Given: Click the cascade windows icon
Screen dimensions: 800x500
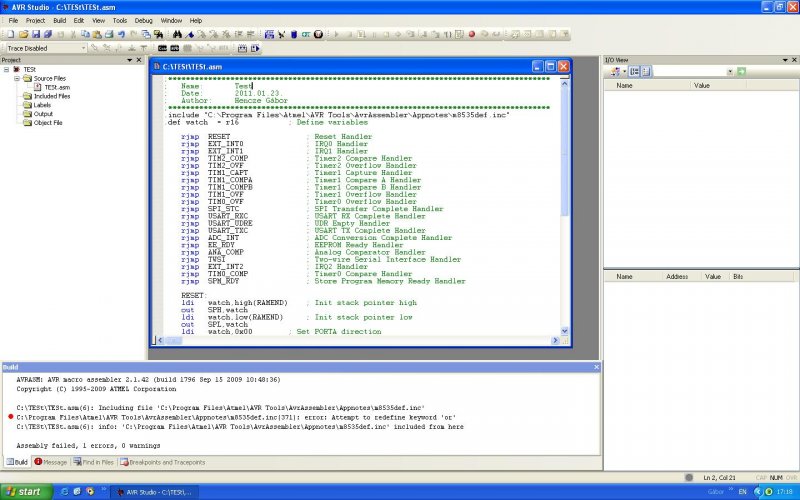Looking at the screenshot, I should 146,34.
